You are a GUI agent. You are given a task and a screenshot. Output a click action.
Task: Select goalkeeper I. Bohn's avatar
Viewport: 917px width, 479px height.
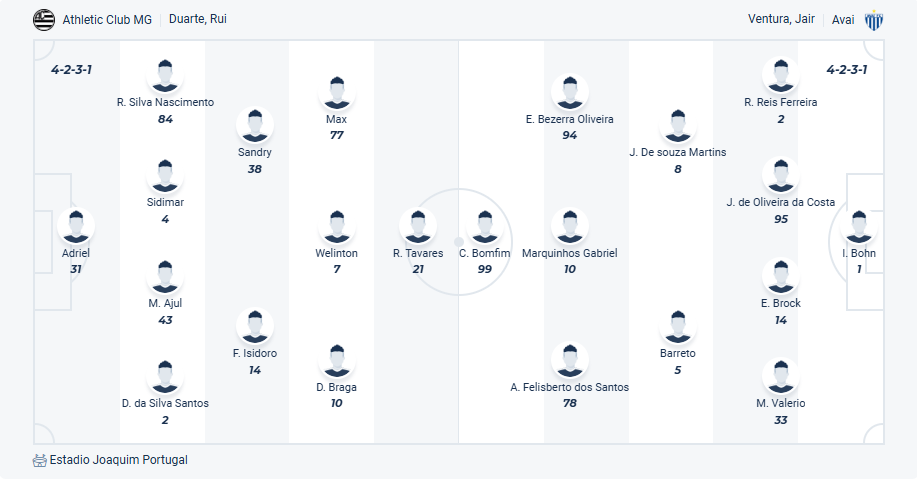[859, 226]
